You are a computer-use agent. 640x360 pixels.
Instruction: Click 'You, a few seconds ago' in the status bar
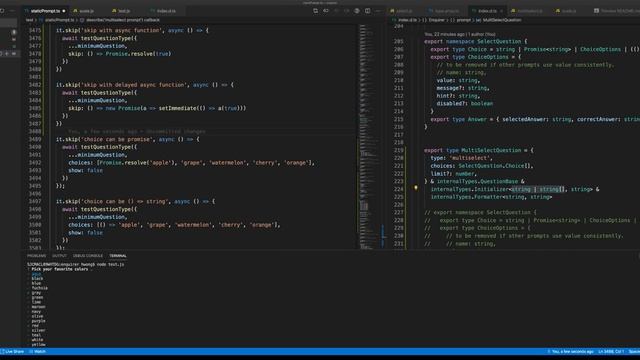[x=570, y=351]
